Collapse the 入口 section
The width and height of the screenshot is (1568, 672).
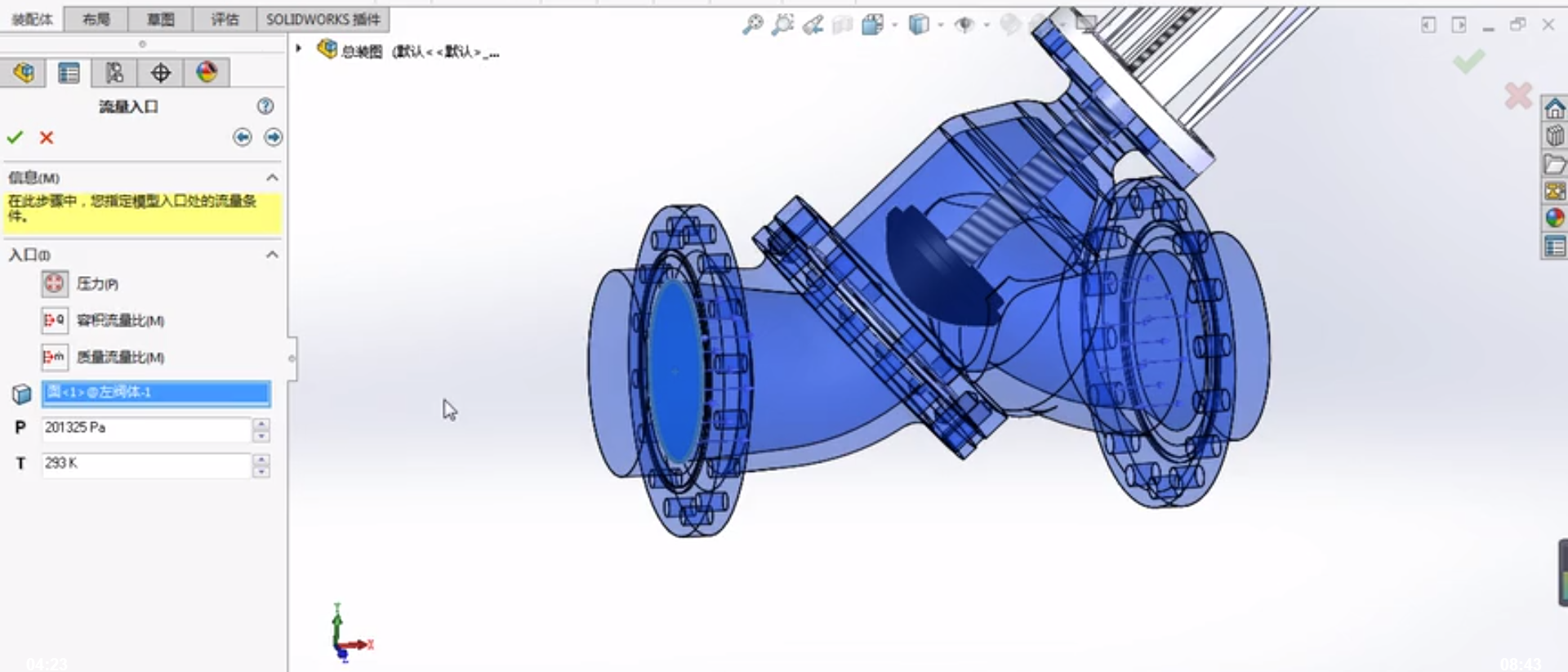(x=272, y=255)
